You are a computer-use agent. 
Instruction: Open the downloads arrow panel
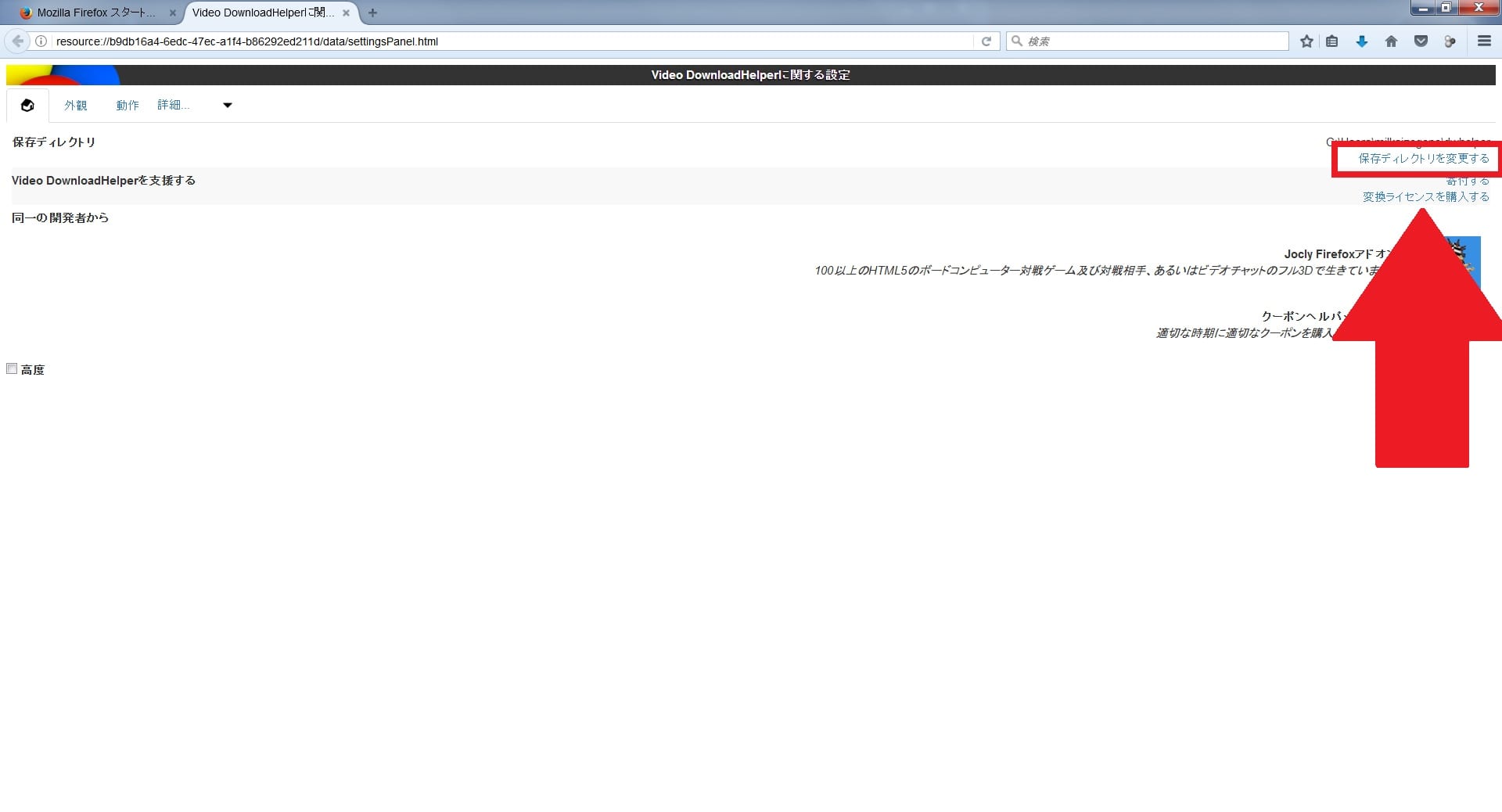pos(1361,41)
